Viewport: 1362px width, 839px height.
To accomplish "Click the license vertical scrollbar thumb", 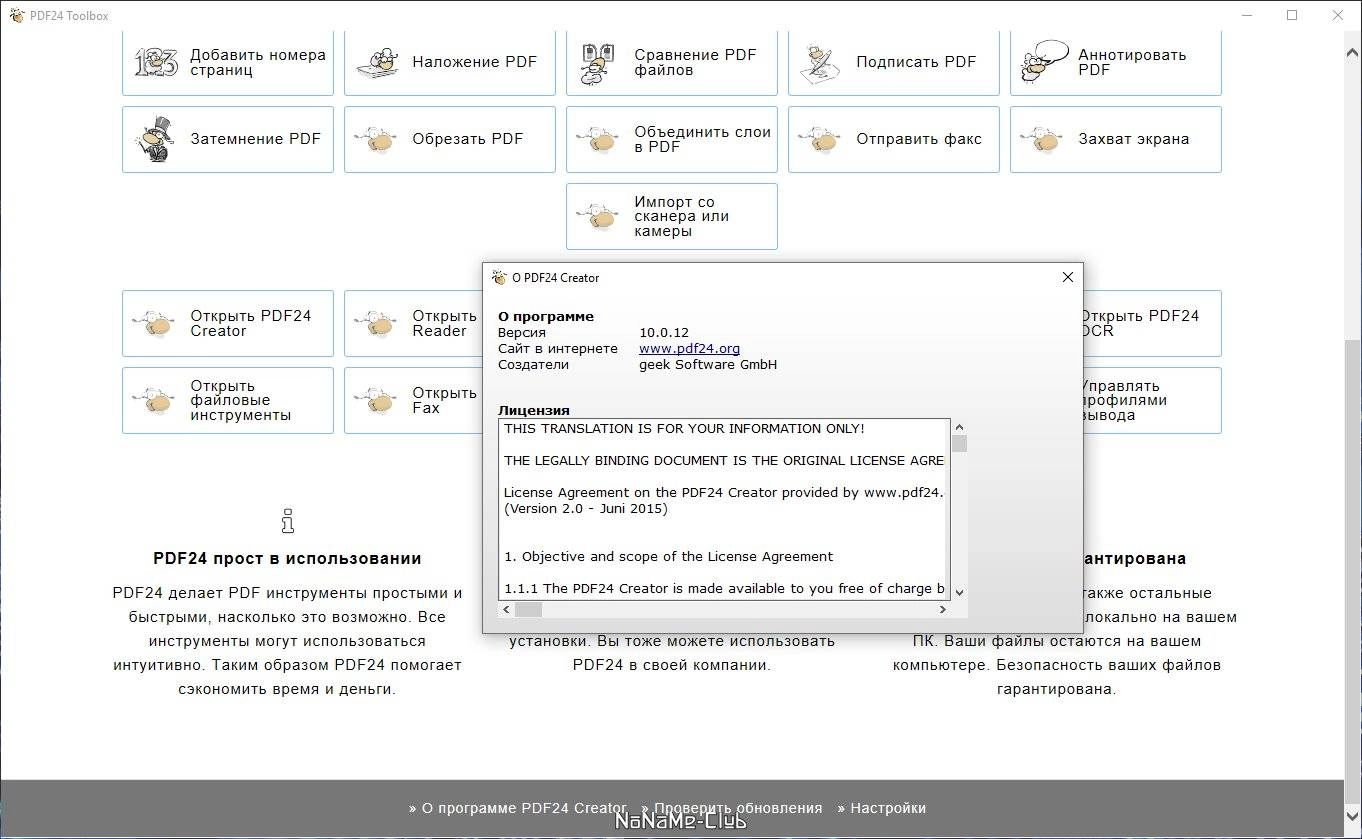I will (959, 444).
